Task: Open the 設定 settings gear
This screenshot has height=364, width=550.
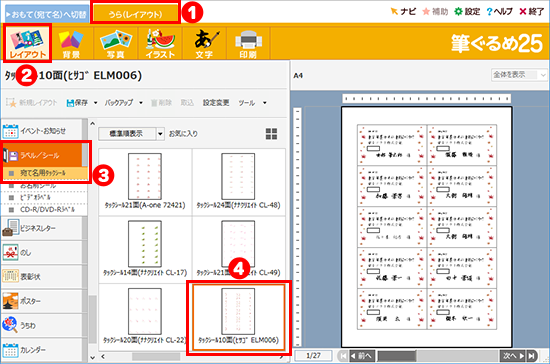Action: 467,12
